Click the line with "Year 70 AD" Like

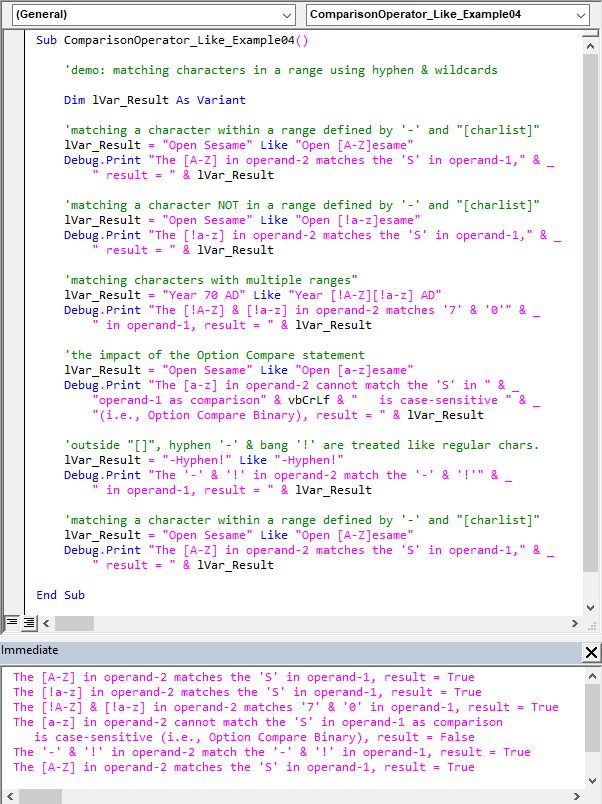point(253,295)
